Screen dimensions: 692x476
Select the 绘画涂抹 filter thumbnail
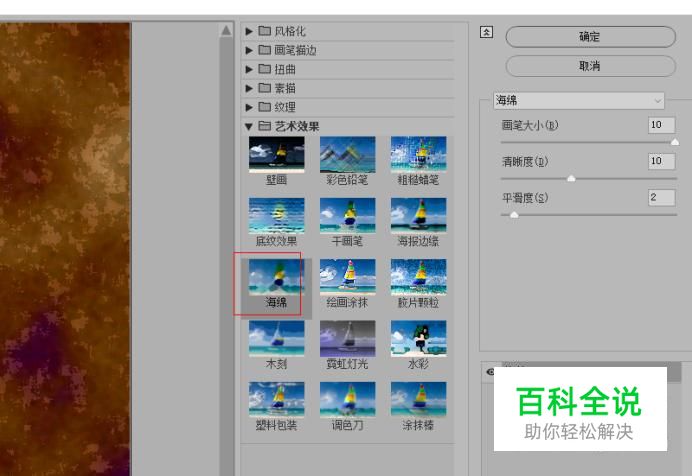coord(347,277)
